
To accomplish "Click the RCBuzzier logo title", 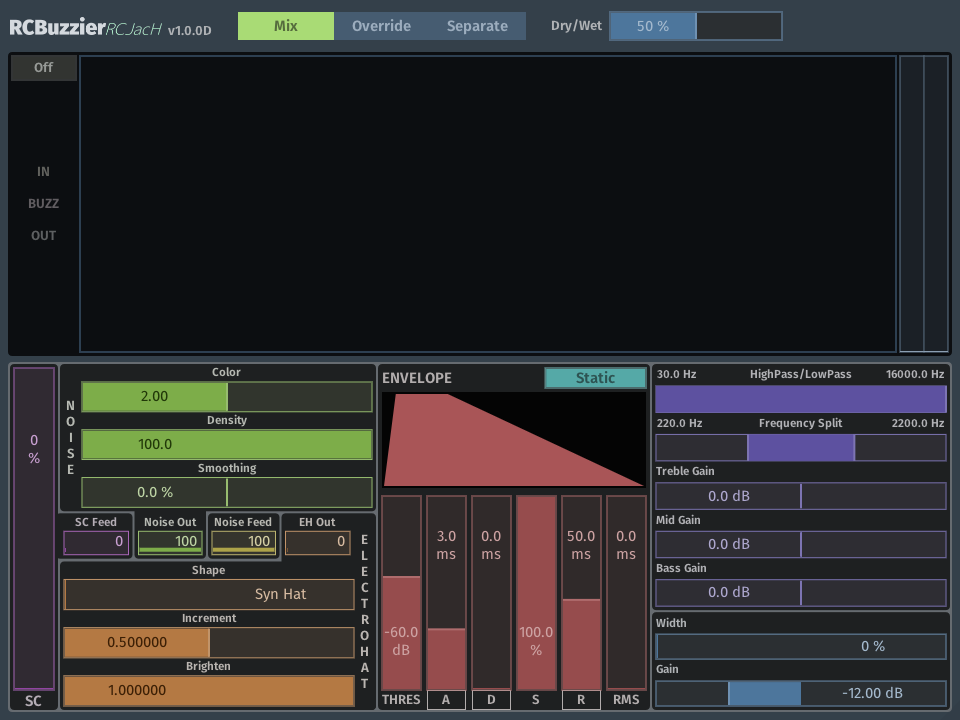I will pyautogui.click(x=58, y=27).
